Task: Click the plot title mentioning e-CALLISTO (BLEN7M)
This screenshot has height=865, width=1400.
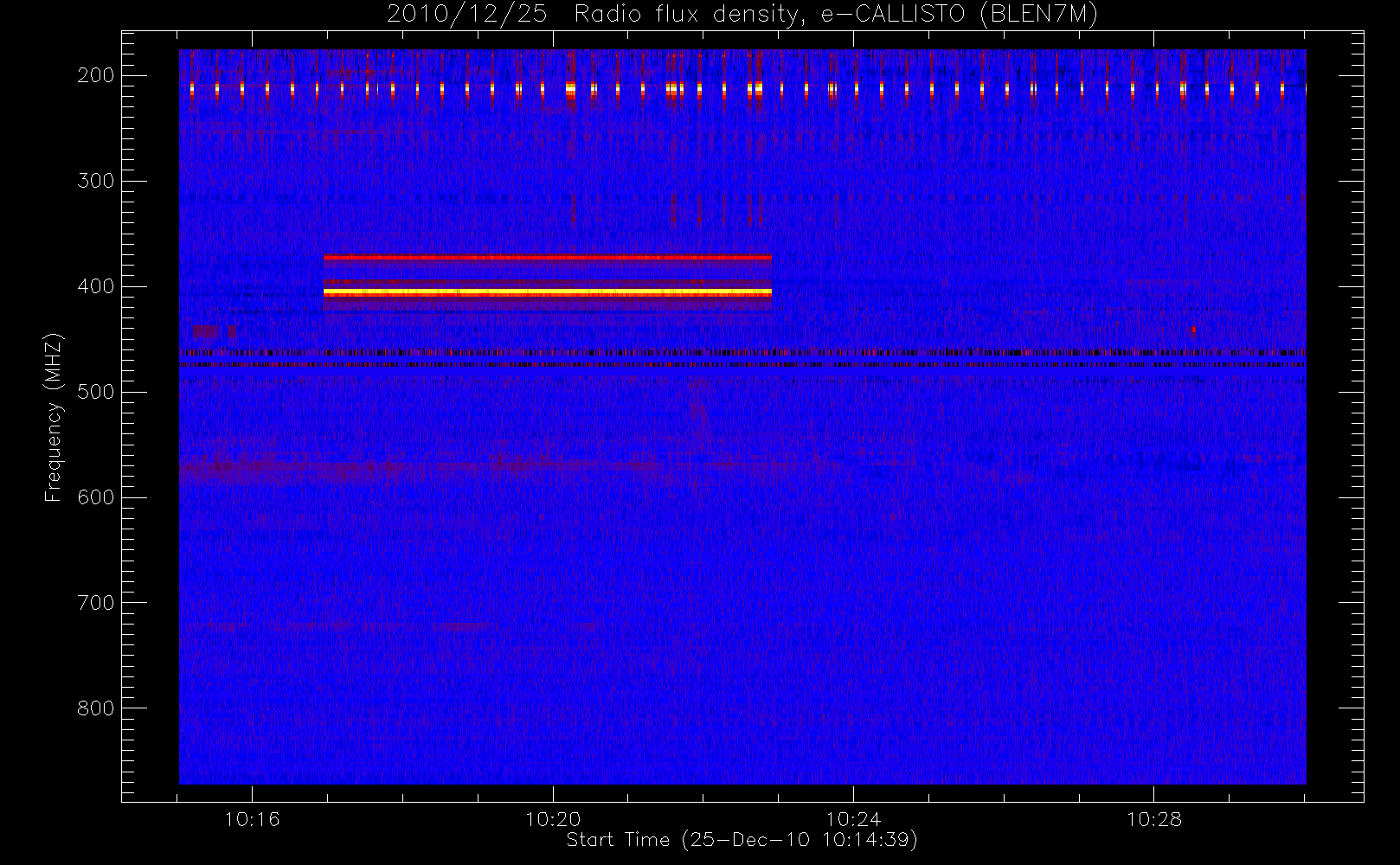Action: [742, 15]
